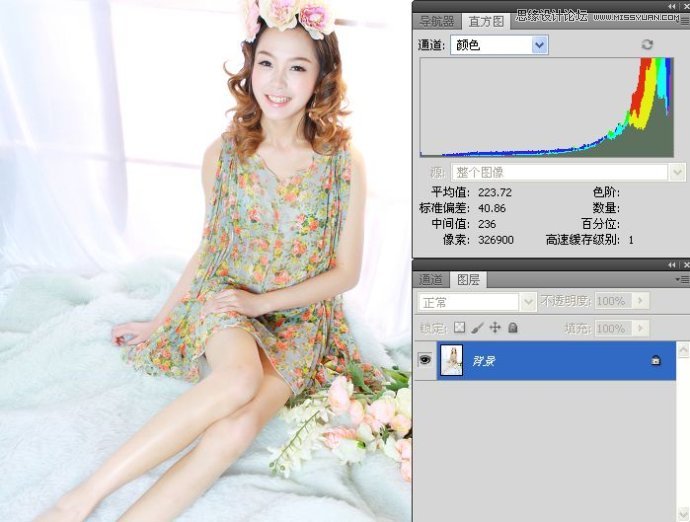This screenshot has height=522, width=690.
Task: Open the 正常 blend mode dropdown
Action: pyautogui.click(x=477, y=302)
